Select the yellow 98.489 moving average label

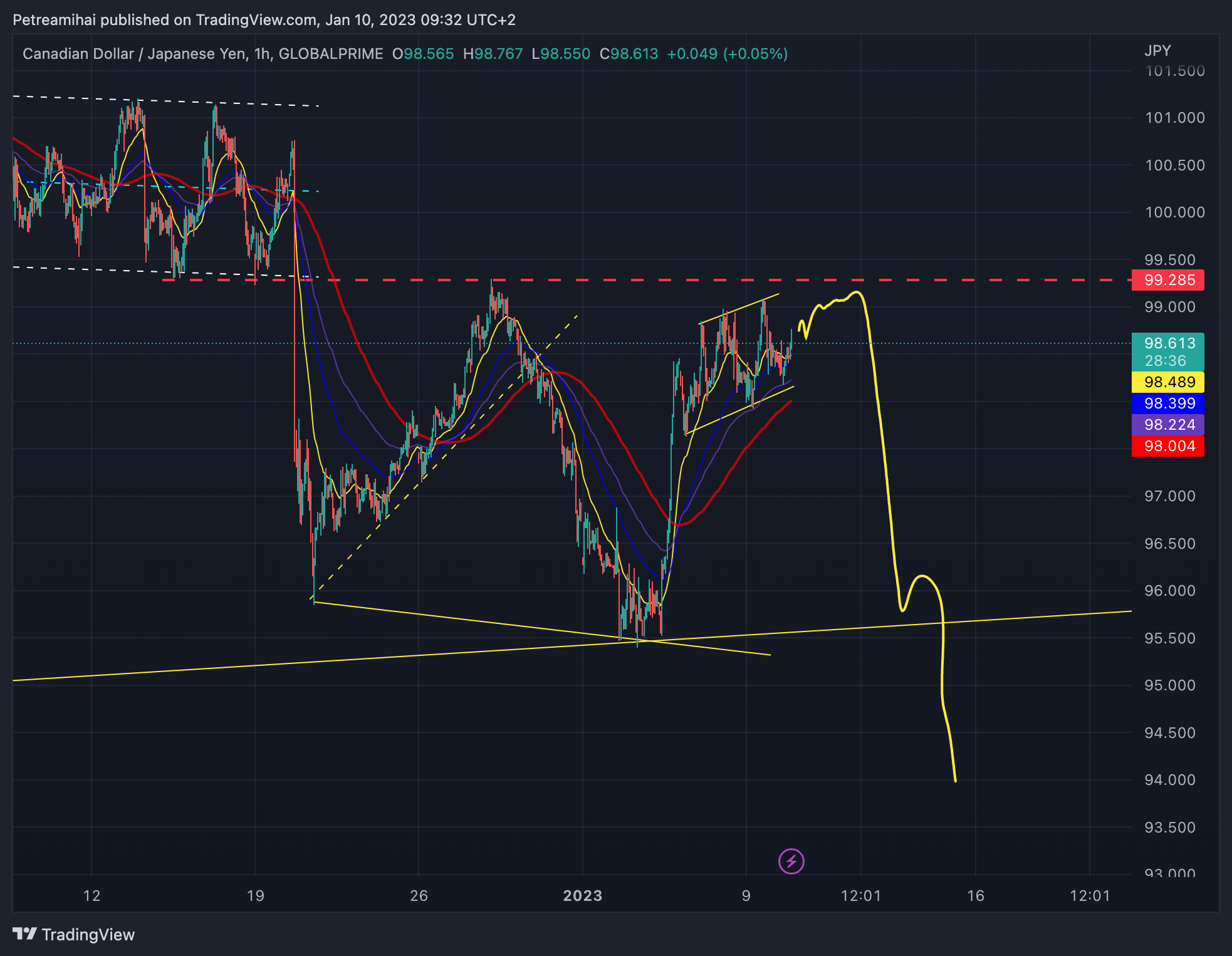(x=1168, y=382)
